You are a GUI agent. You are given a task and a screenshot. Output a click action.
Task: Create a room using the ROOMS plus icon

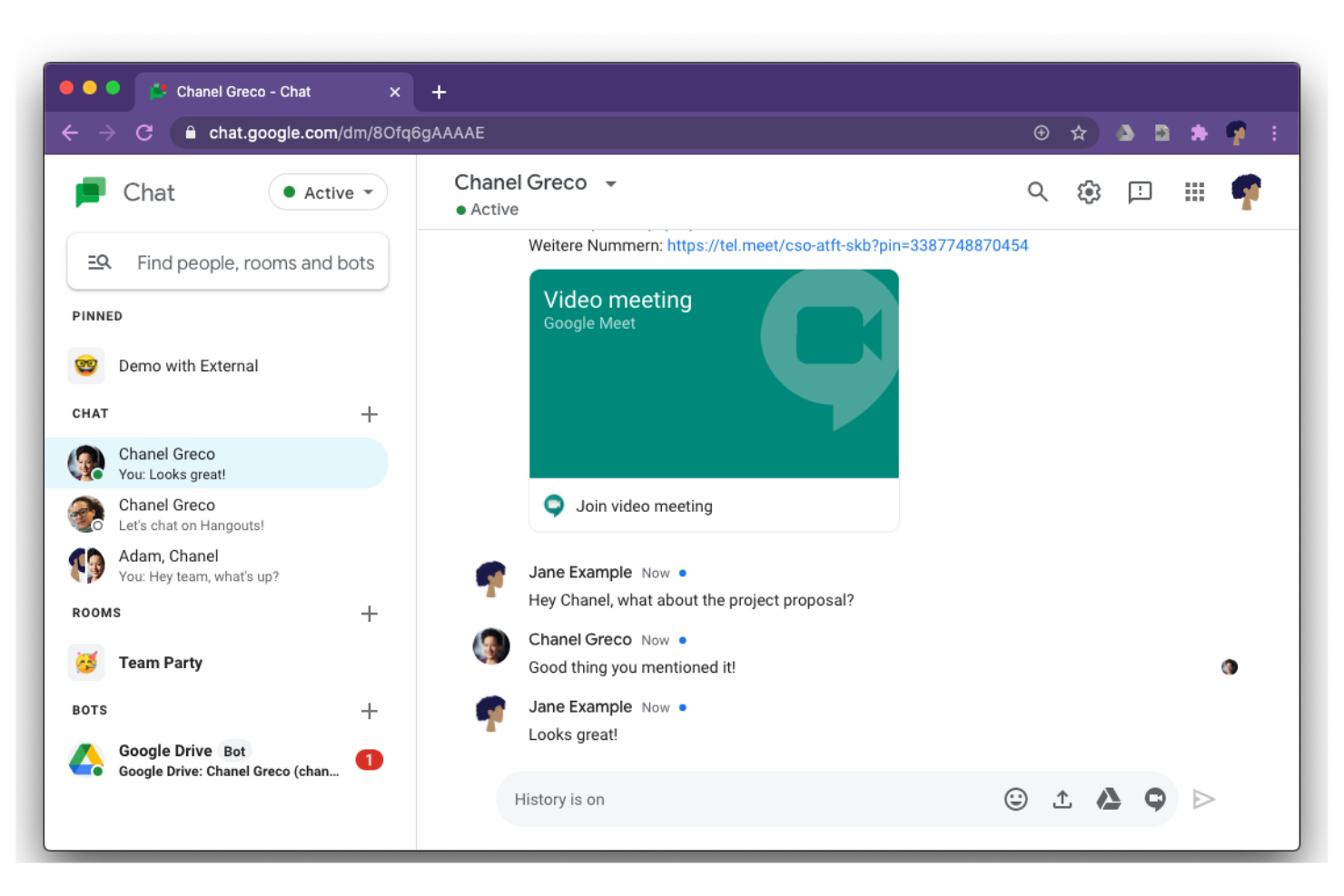tap(369, 614)
